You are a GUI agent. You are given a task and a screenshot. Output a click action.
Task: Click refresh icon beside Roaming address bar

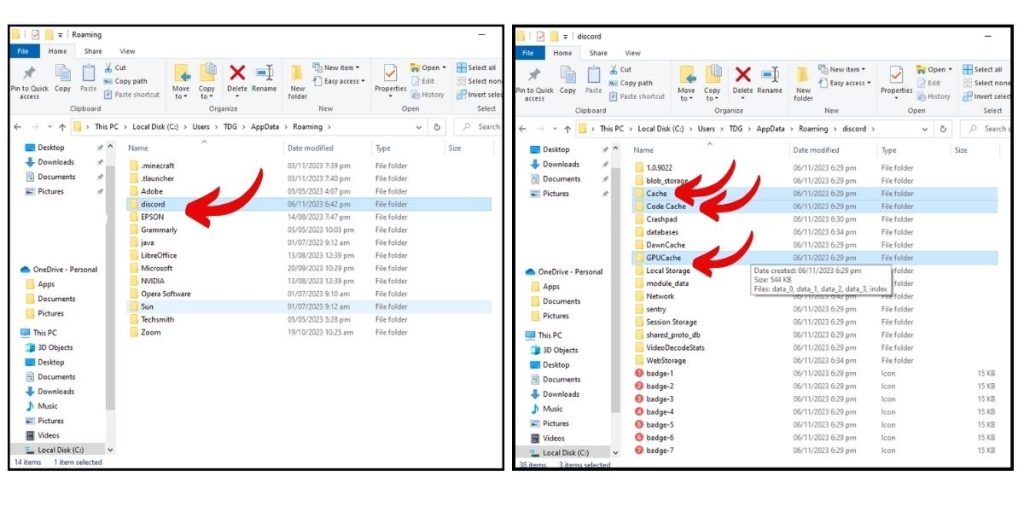437,127
